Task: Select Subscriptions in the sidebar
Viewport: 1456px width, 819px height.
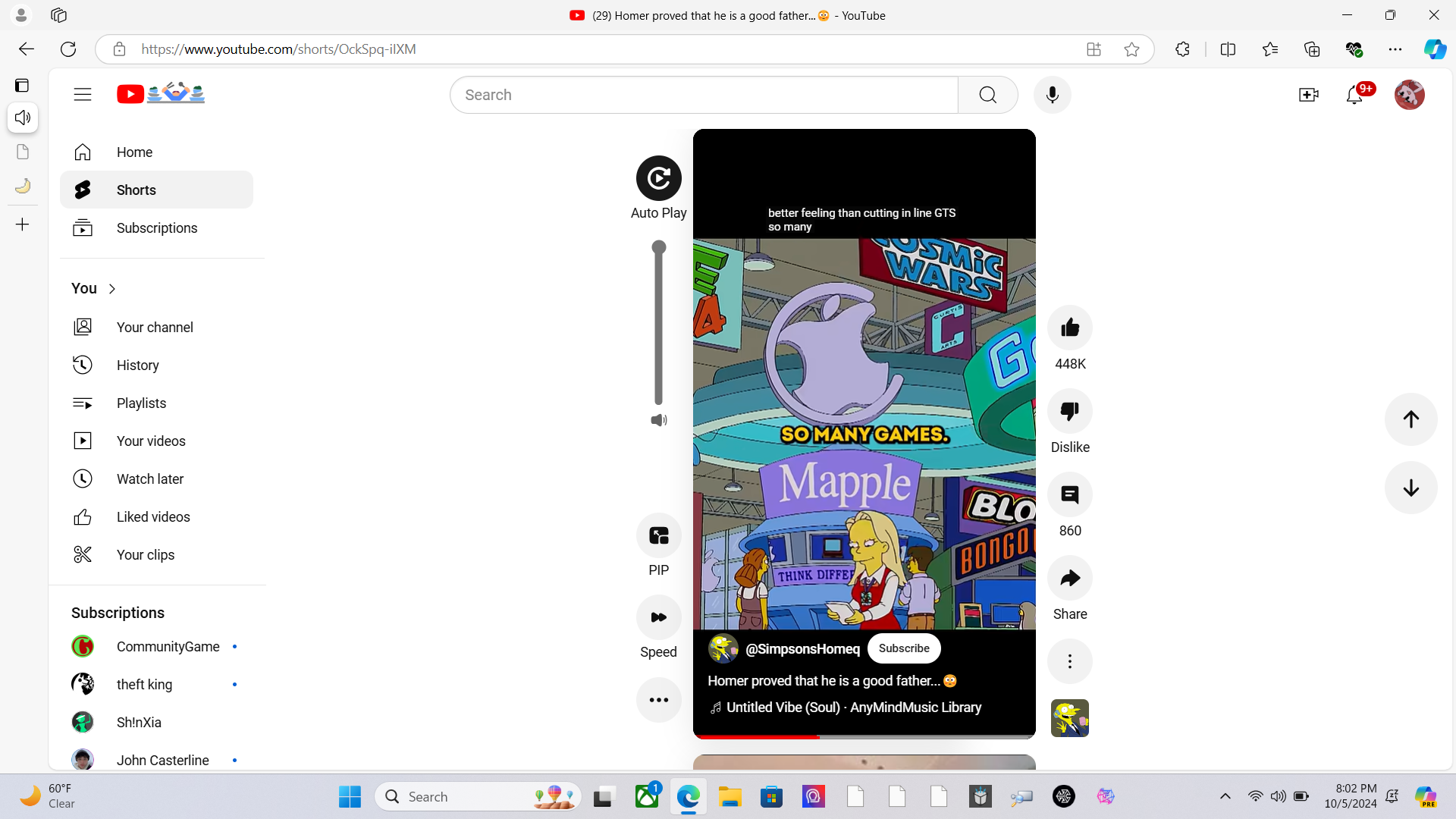Action: click(x=156, y=228)
